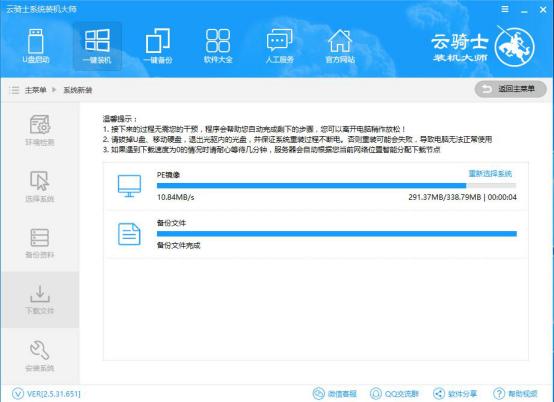Visit the 官方网站 home page
The height and width of the screenshot is (402, 554).
[340, 46]
